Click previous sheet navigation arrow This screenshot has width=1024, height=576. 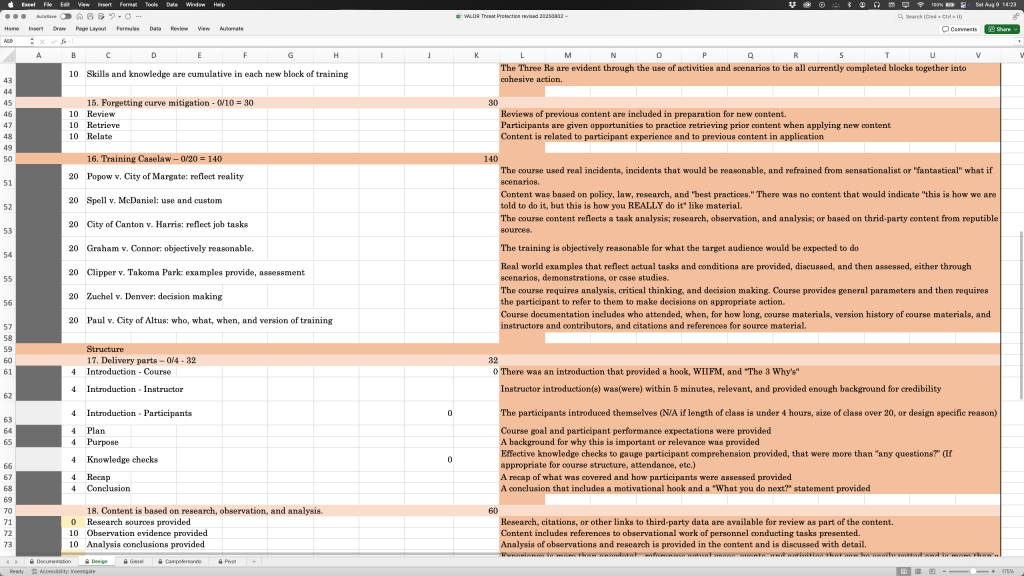pos(8,562)
